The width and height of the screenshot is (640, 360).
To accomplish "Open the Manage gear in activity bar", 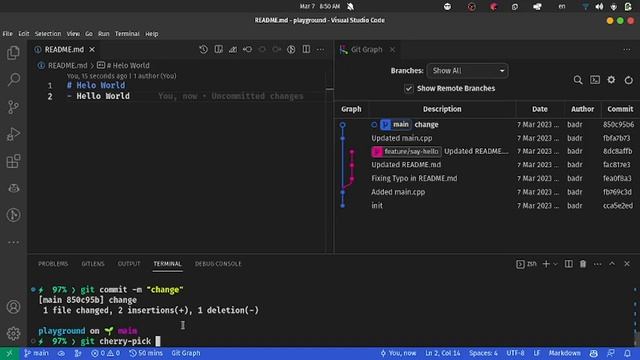I will point(13,333).
